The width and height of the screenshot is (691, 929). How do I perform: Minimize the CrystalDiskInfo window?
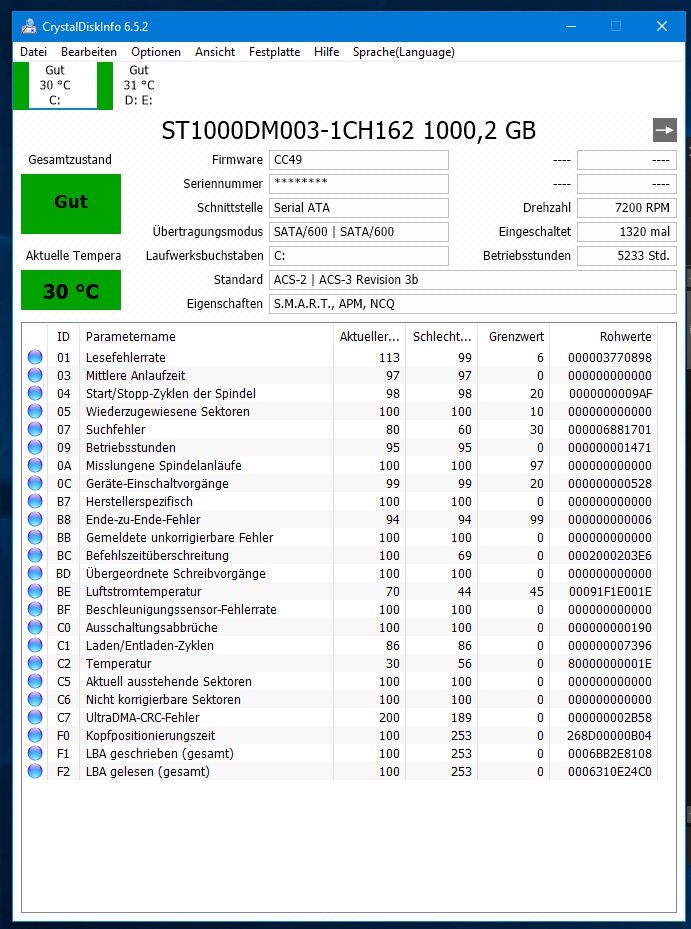coord(571,27)
